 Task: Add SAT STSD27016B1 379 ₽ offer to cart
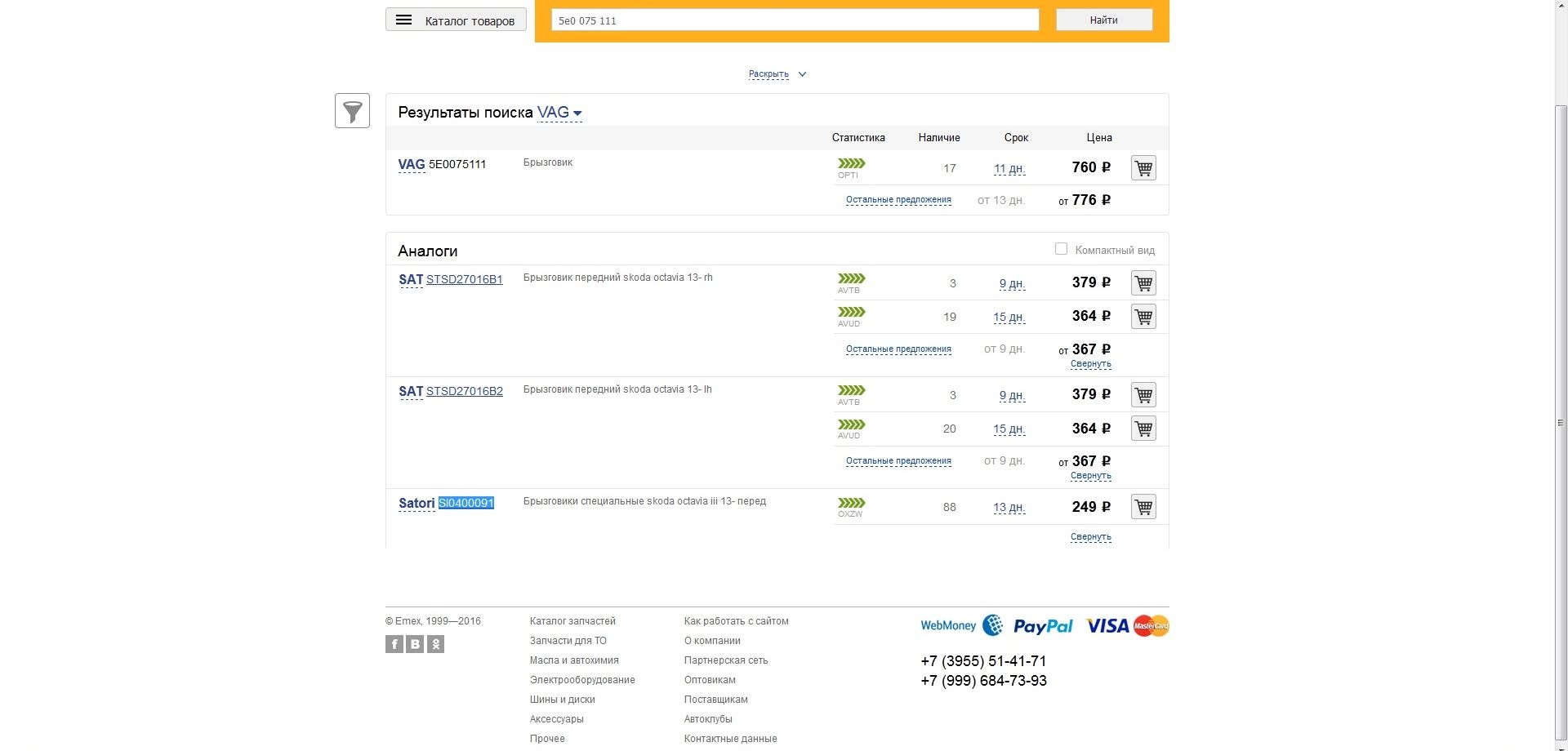[1143, 283]
